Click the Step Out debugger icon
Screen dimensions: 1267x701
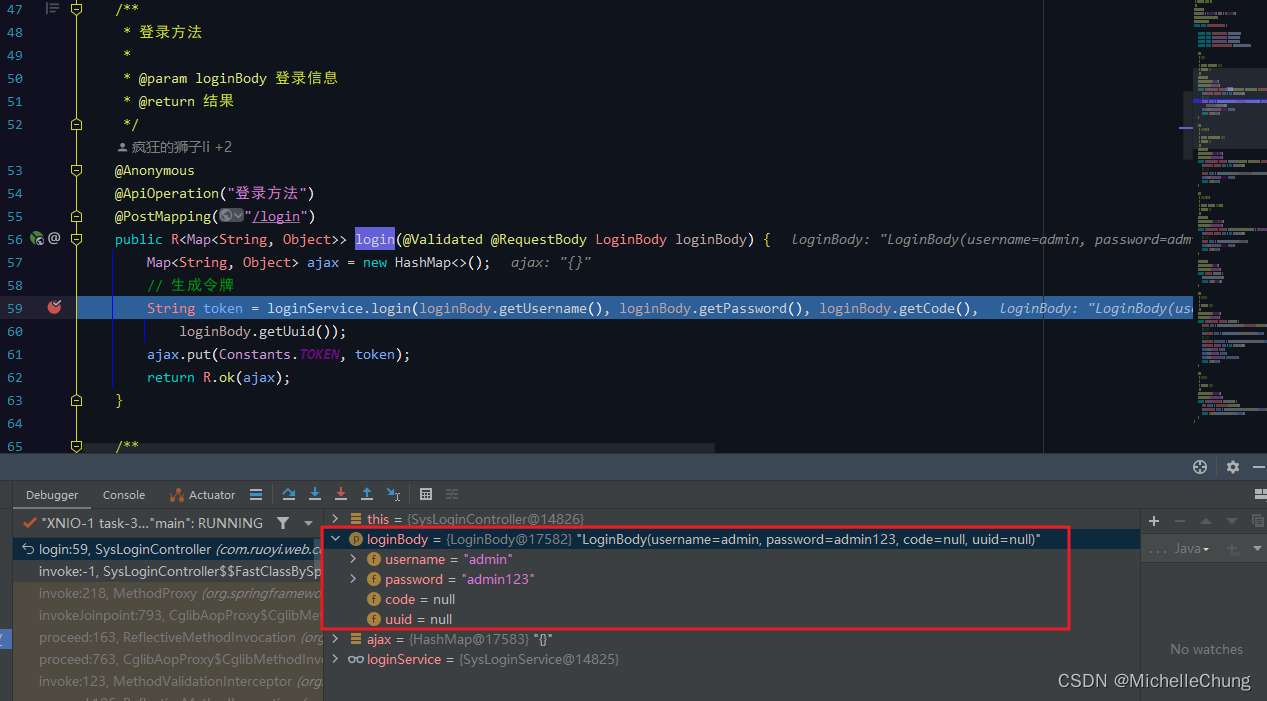(367, 494)
